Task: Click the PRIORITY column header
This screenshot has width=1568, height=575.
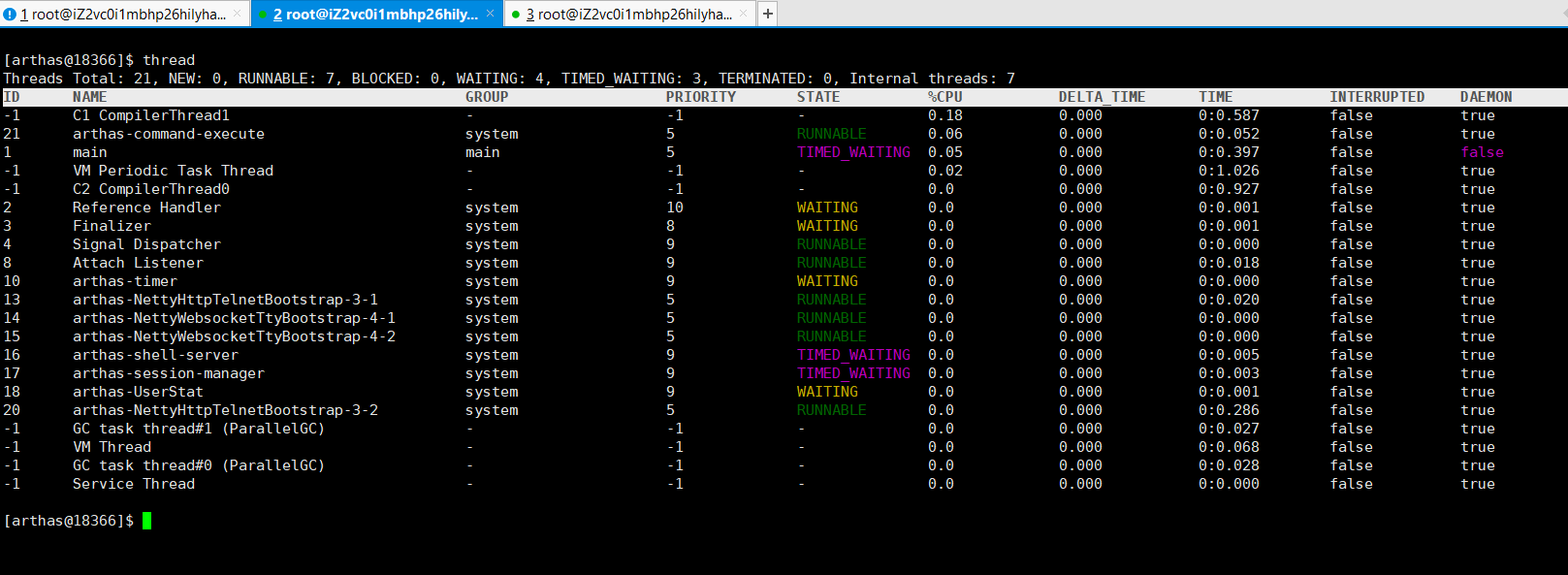Action: pos(701,97)
